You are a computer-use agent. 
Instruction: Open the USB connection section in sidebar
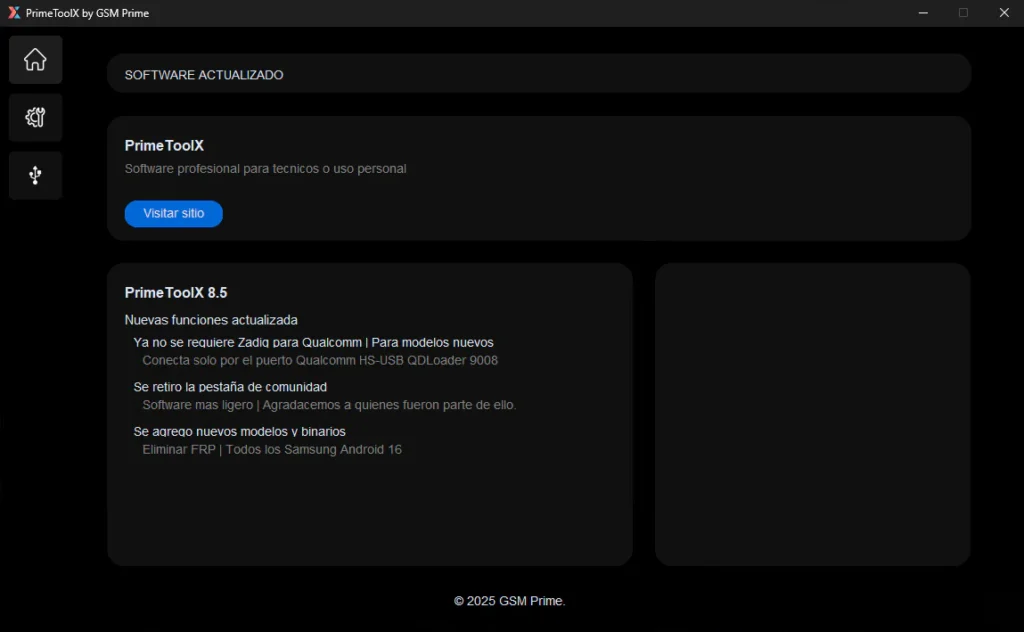pyautogui.click(x=35, y=176)
